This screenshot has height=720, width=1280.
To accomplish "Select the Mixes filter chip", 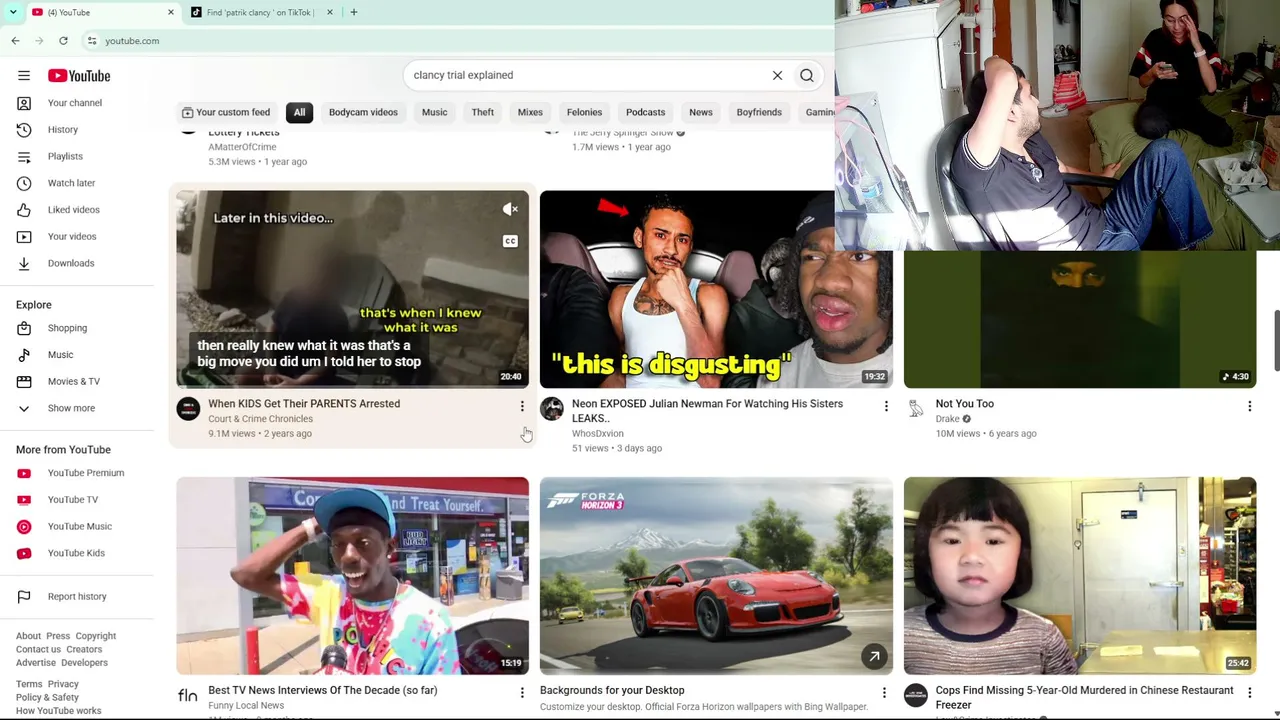I will point(530,112).
